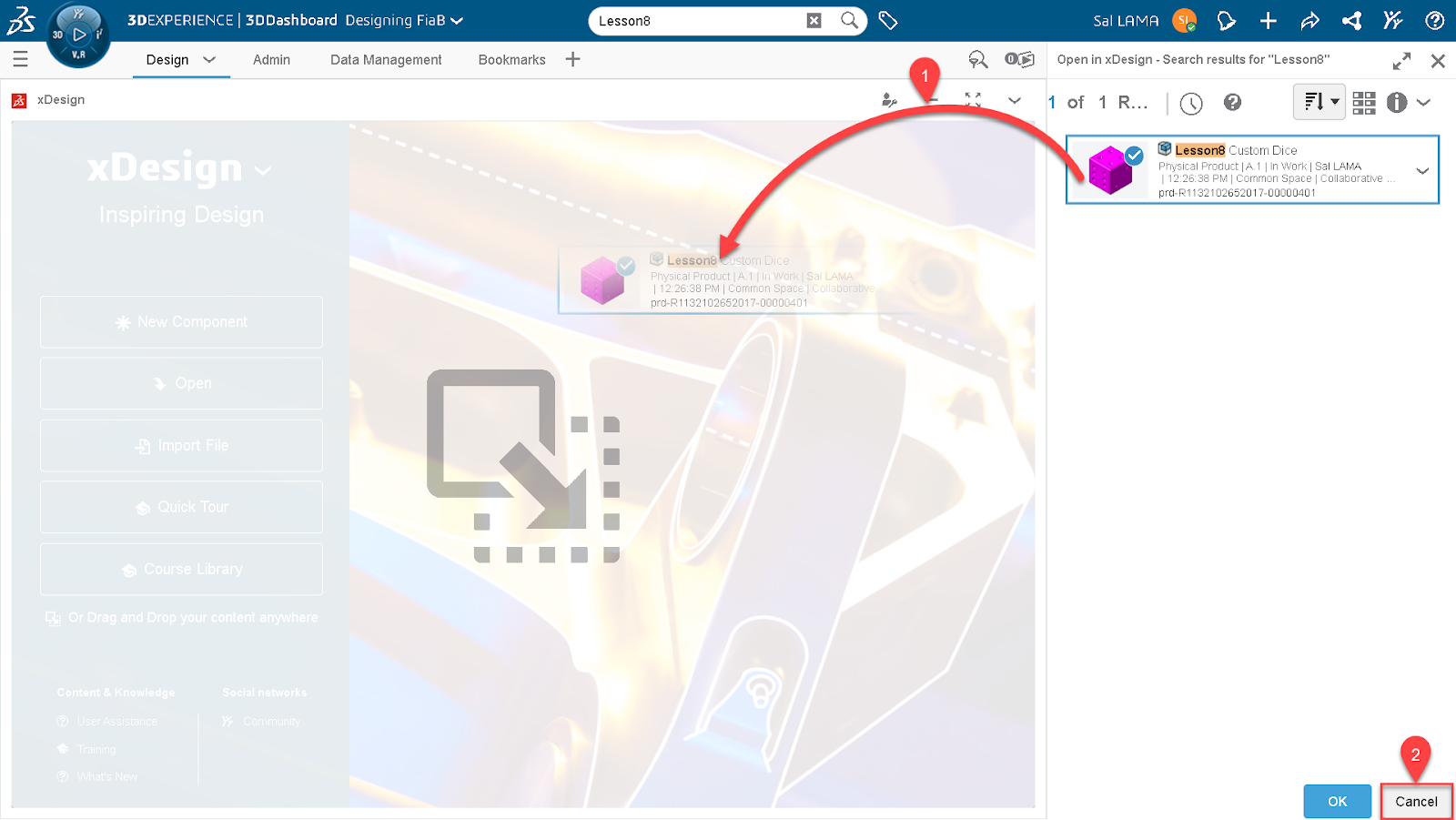Click the play tour icon

pyautogui.click(x=1019, y=59)
